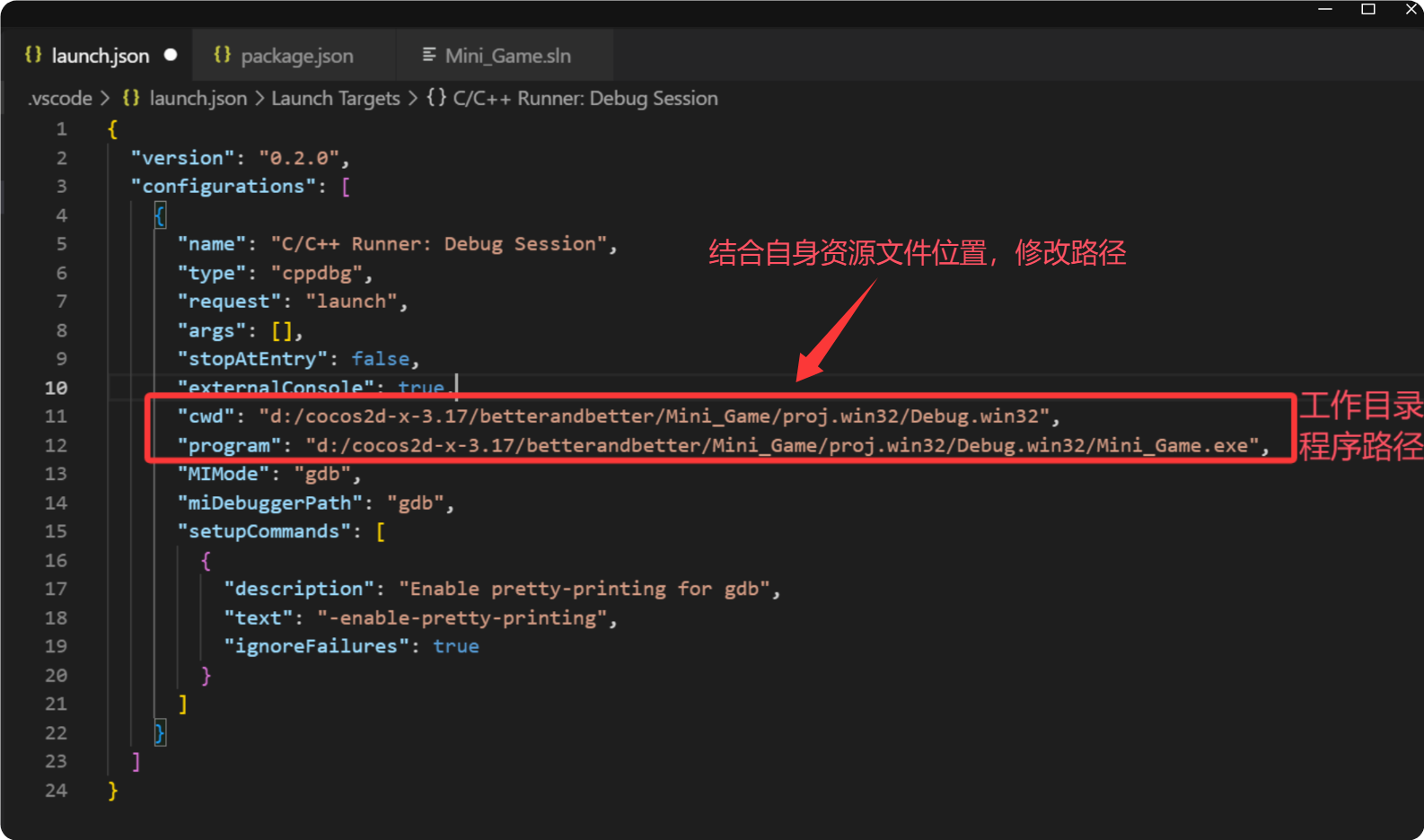Select launch.json in the breadcrumb path

tap(198, 98)
